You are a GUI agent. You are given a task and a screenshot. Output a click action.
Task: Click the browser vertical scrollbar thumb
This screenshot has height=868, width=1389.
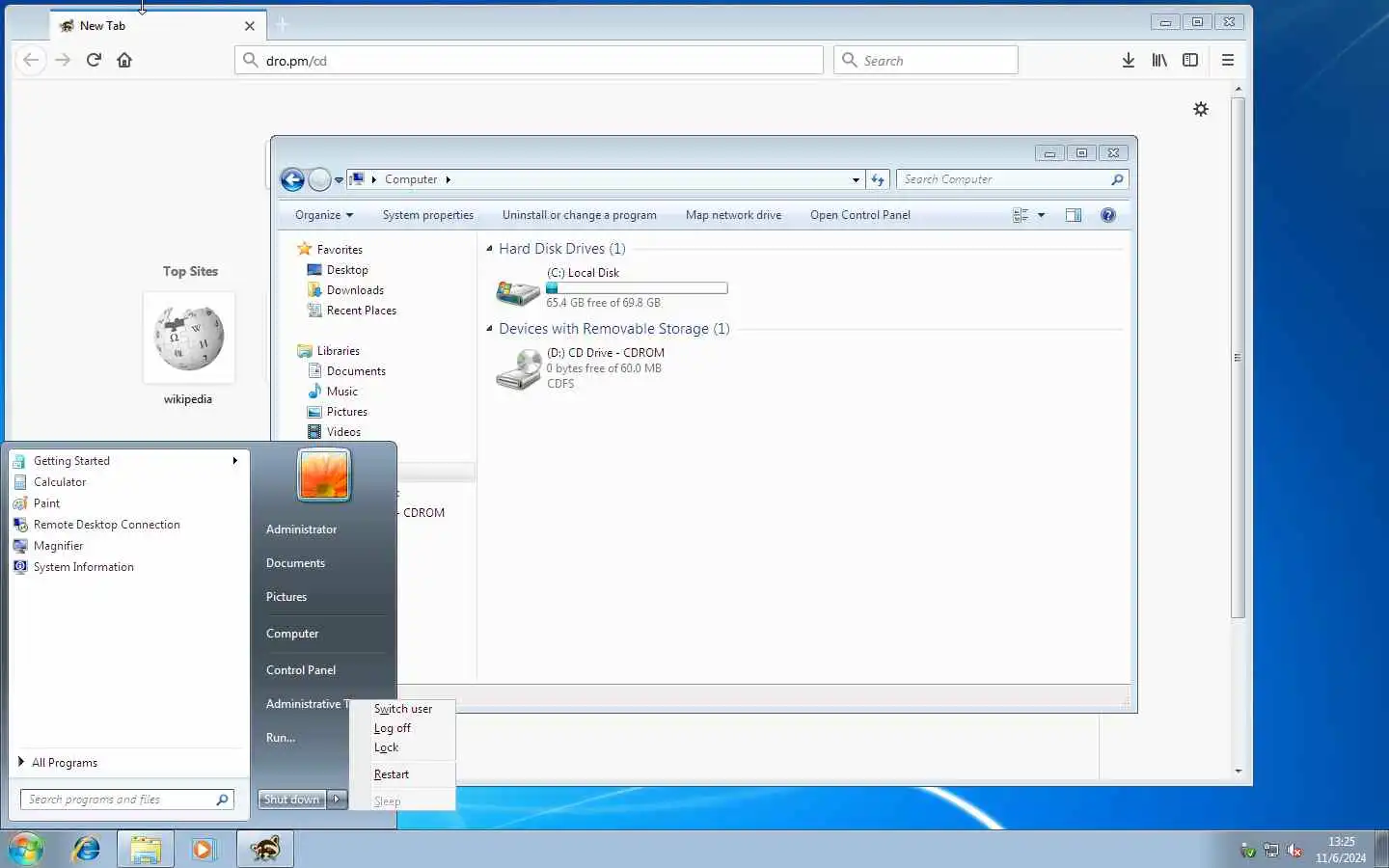coord(1238,357)
